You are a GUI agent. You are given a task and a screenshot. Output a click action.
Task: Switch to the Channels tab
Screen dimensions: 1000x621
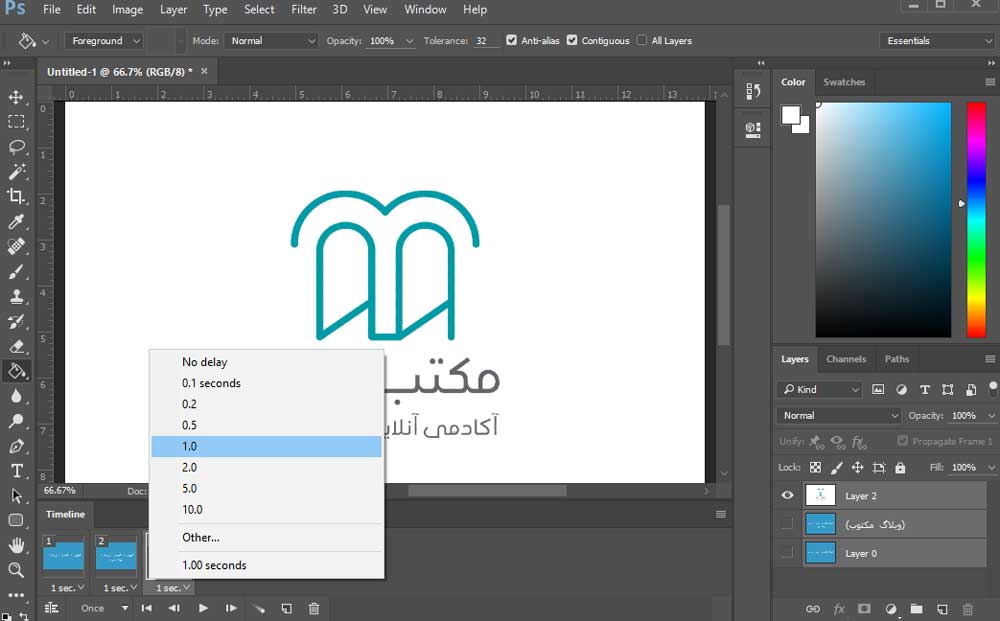click(x=846, y=359)
